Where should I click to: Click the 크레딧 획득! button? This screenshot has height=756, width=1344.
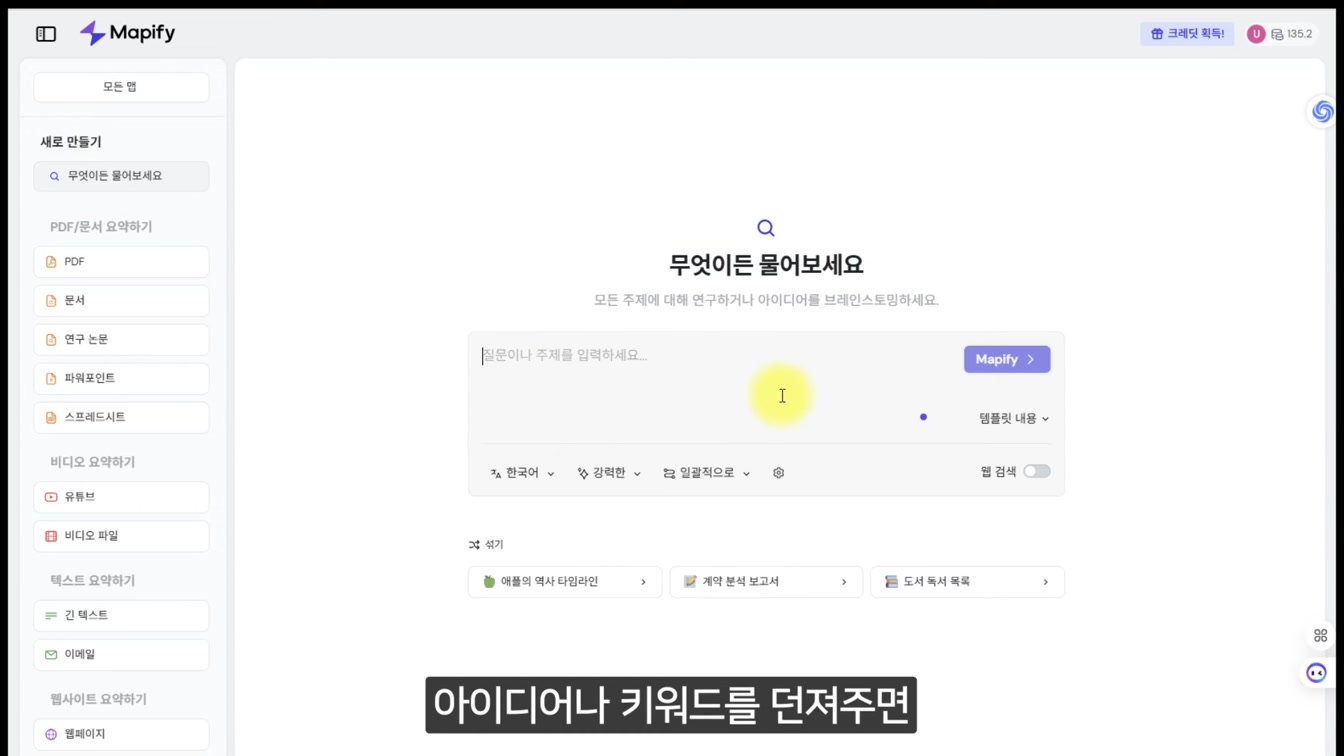click(x=1187, y=34)
